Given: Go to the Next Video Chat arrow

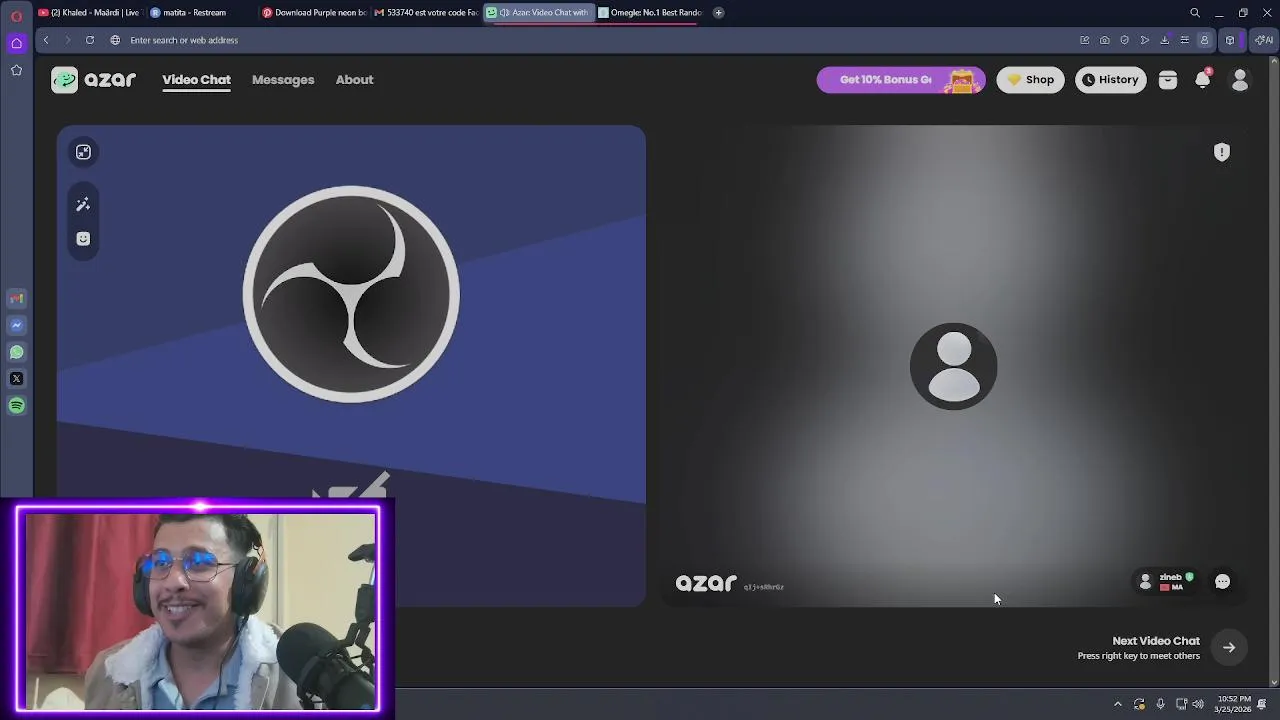Looking at the screenshot, I should tap(1229, 648).
